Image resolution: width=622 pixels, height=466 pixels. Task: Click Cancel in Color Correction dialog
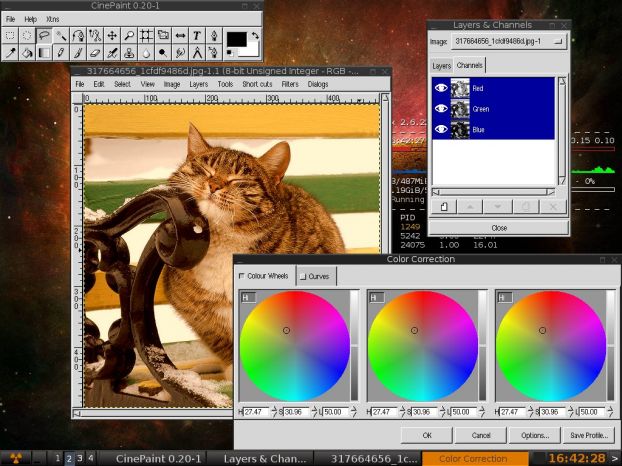coord(481,435)
